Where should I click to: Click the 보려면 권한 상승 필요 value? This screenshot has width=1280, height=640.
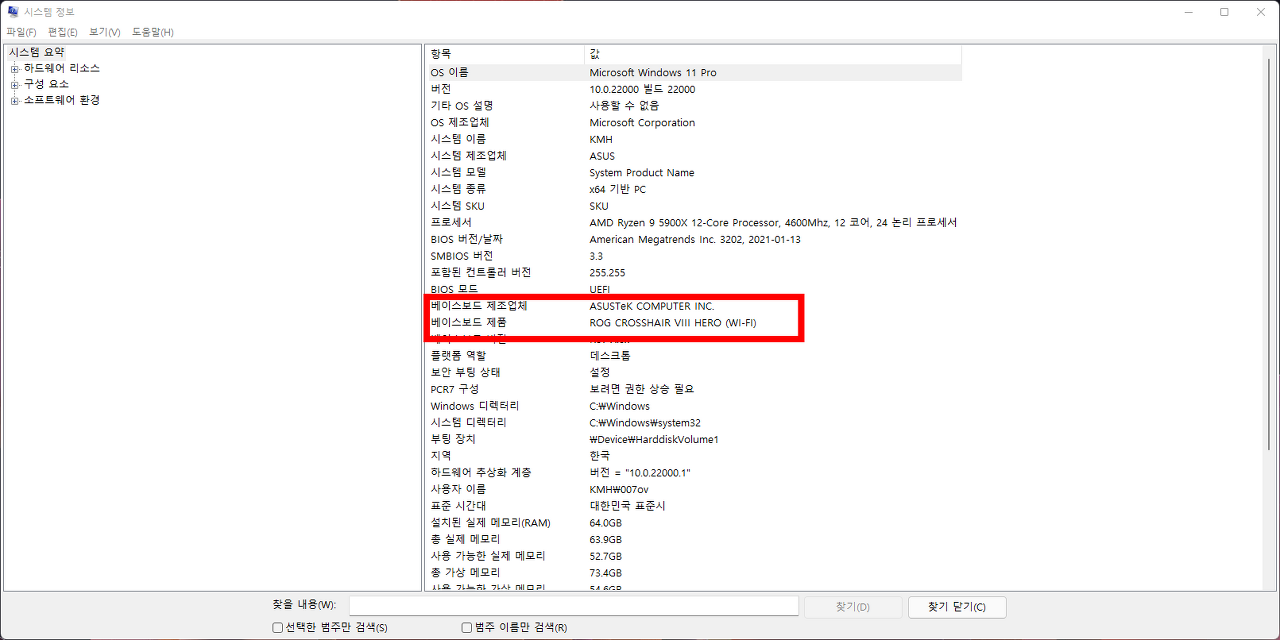pyautogui.click(x=641, y=389)
